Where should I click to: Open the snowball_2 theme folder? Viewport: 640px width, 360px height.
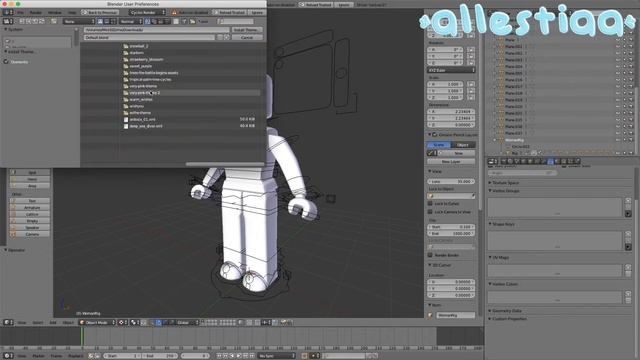139,46
